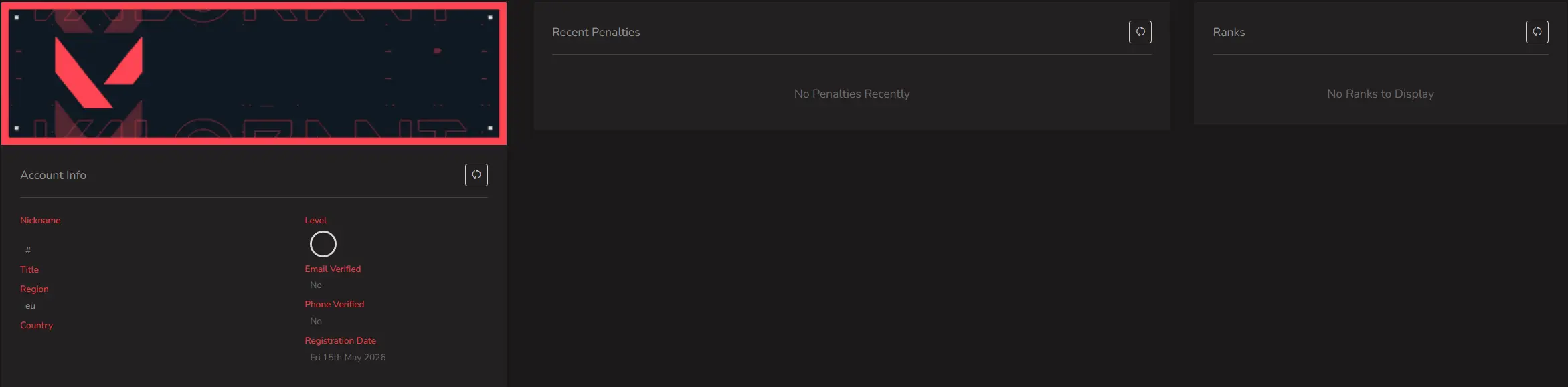Click the nickname hashtag tag value
This screenshot has width=1568, height=387.
28,250
